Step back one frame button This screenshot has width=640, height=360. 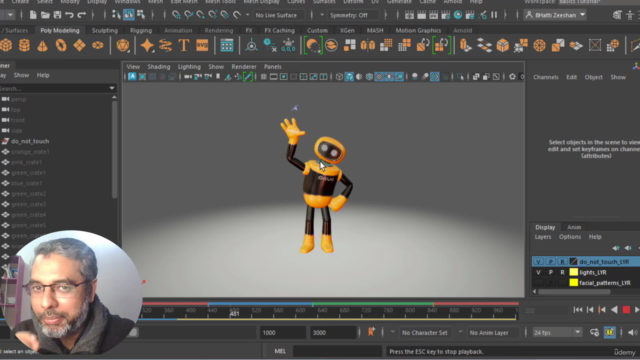[590, 310]
